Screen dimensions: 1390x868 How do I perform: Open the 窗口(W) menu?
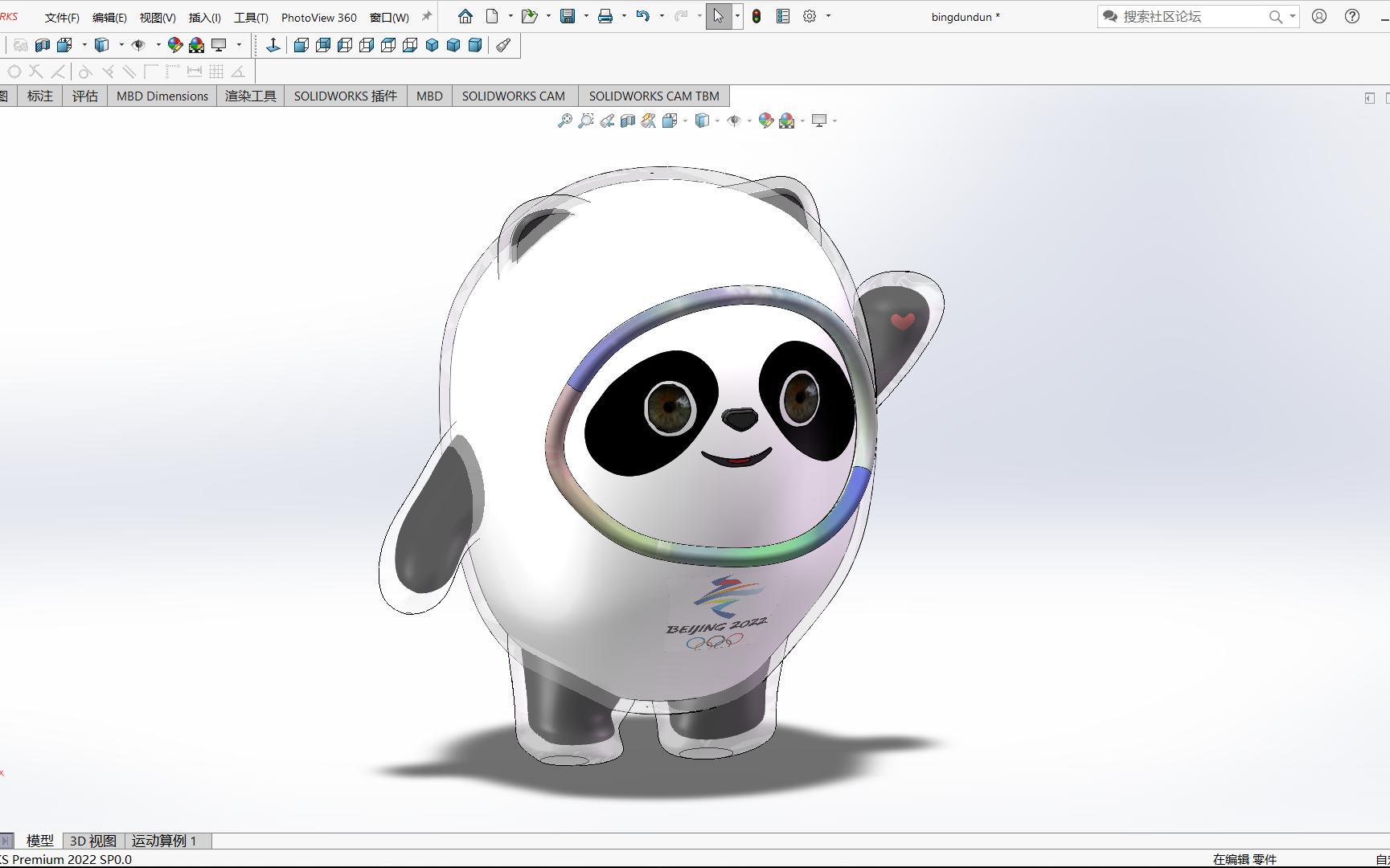click(389, 17)
